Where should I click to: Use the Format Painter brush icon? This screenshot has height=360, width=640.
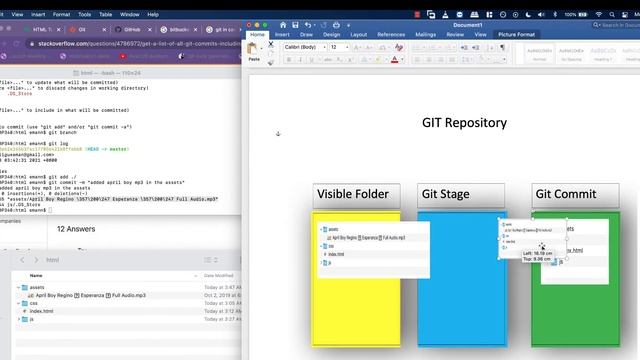pos(271,62)
